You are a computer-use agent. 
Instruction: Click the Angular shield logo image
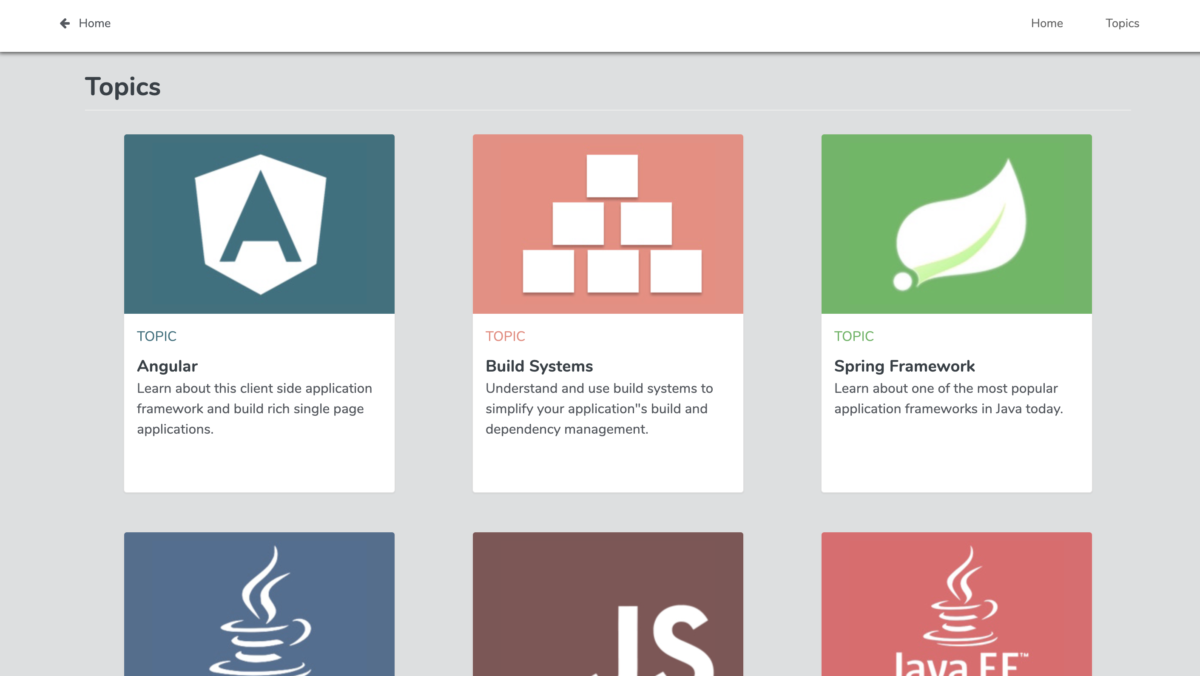(x=259, y=223)
